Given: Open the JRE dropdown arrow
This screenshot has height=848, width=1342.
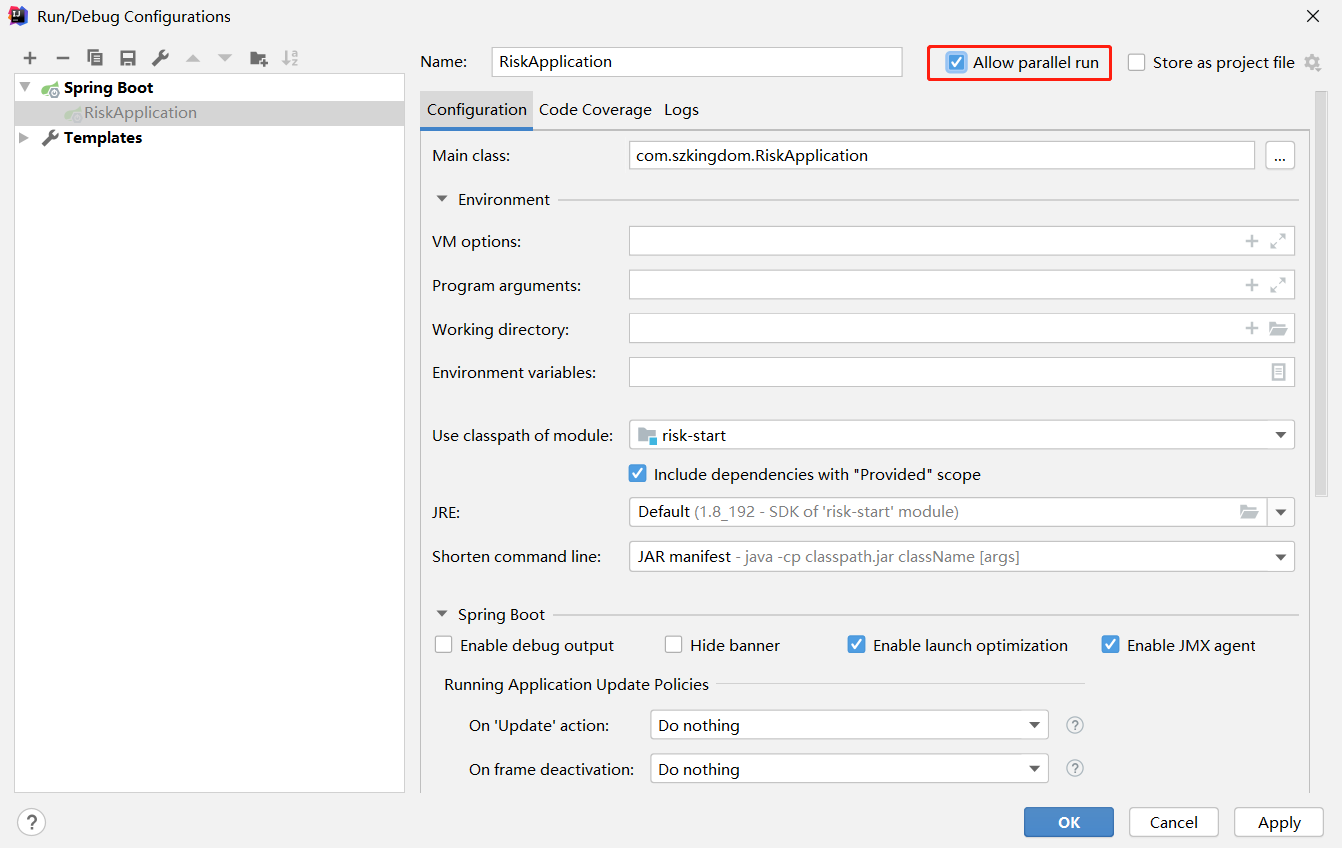Looking at the screenshot, I should point(1281,512).
